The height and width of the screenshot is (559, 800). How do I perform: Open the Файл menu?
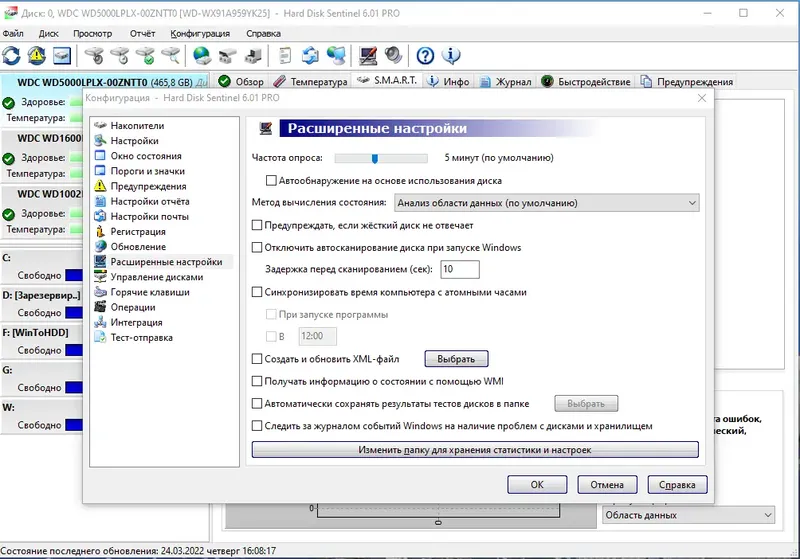click(13, 34)
